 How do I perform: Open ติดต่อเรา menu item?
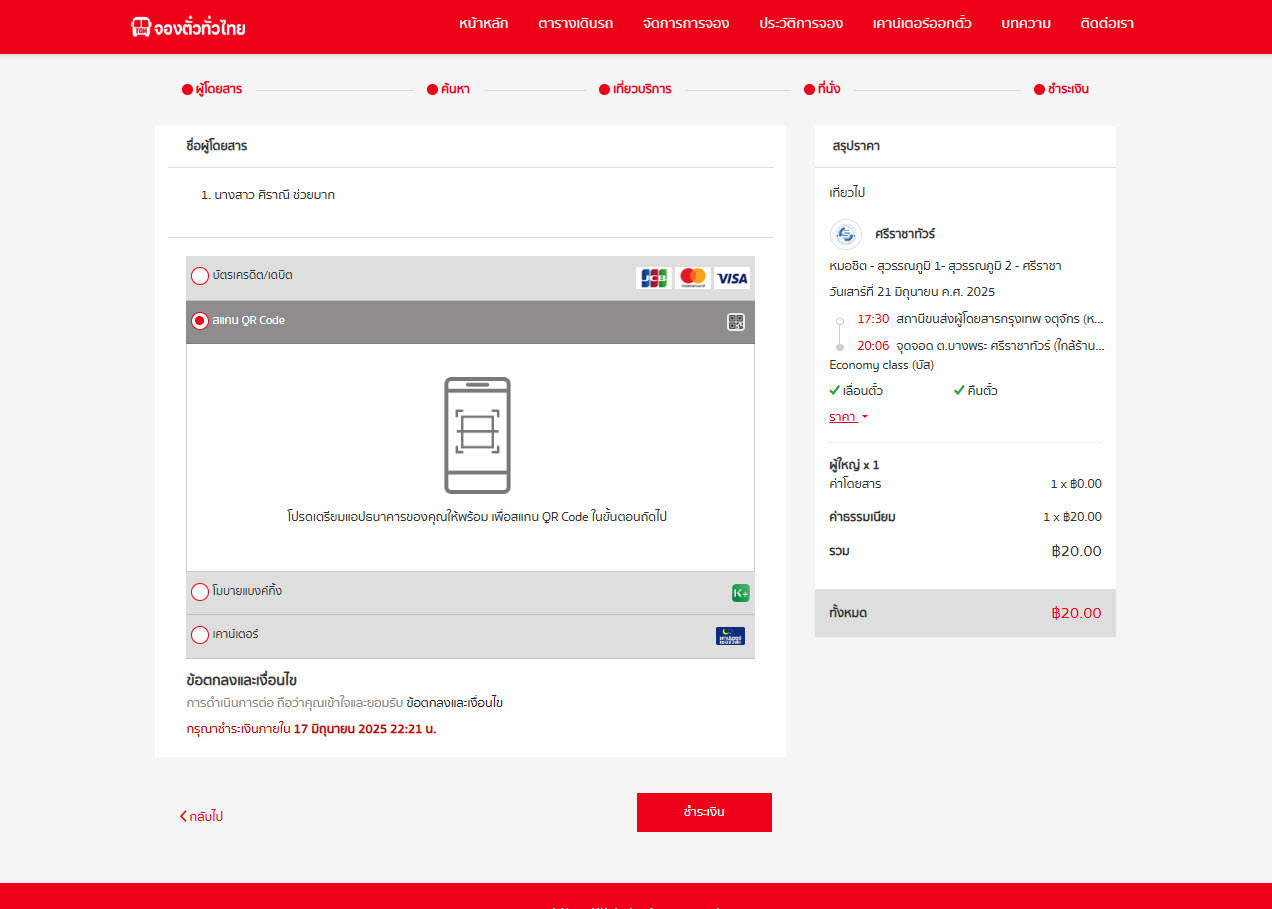(x=1107, y=23)
